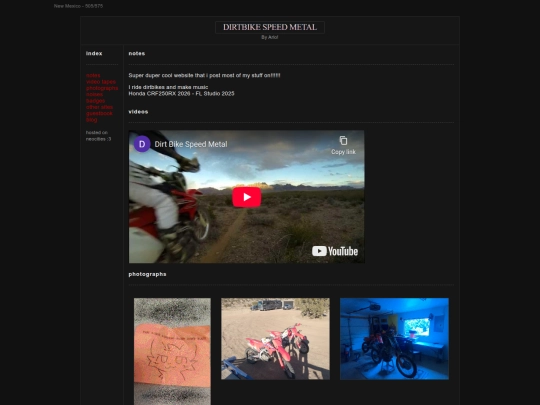Open the blog link in index
The height and width of the screenshot is (405, 540).
(x=92, y=120)
